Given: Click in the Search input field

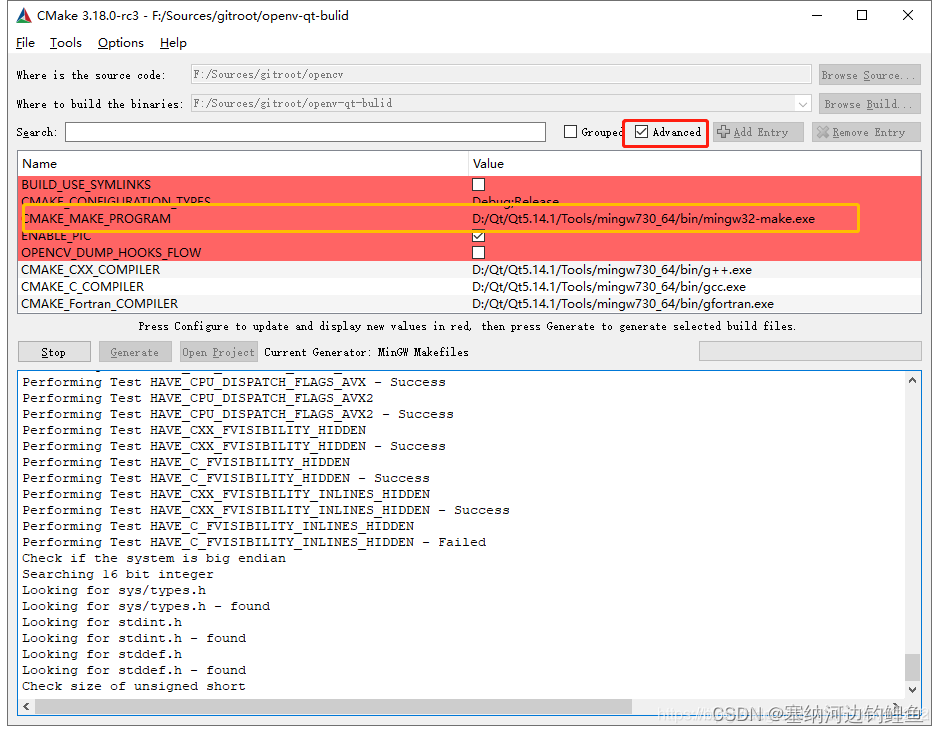Looking at the screenshot, I should (x=305, y=132).
